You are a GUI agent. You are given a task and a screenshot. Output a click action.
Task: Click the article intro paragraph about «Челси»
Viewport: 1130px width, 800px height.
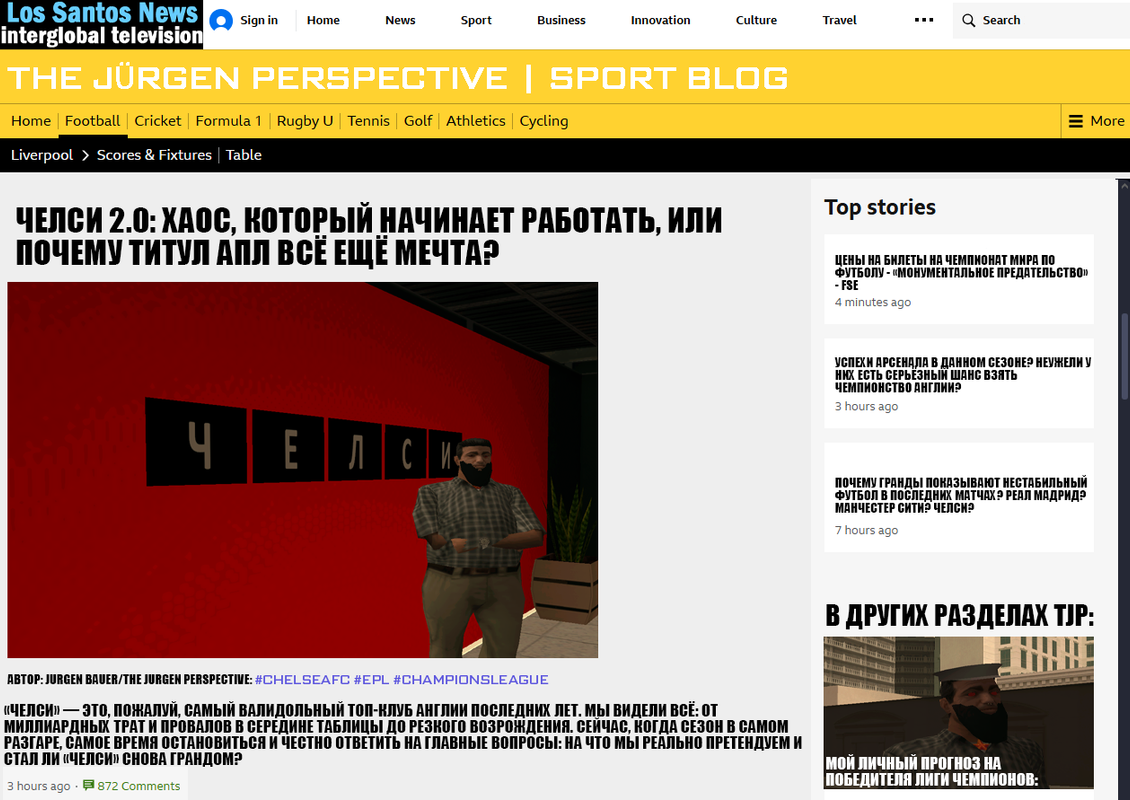pos(402,734)
